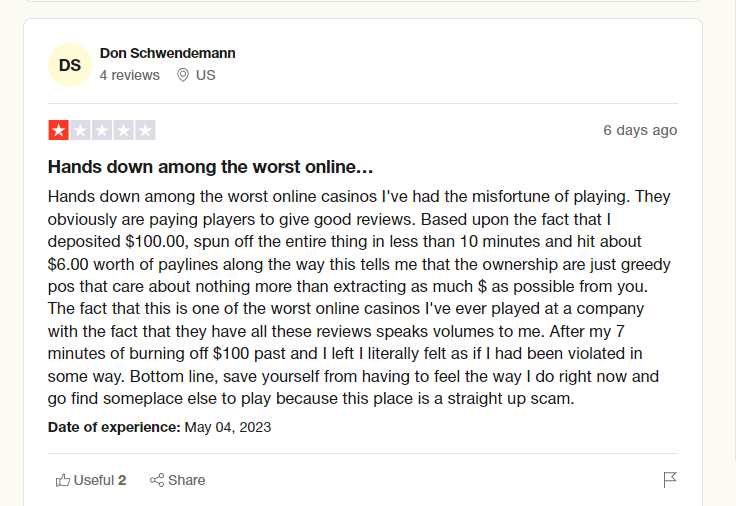Mark the review as Useful
The height and width of the screenshot is (506, 736).
pyautogui.click(x=91, y=480)
